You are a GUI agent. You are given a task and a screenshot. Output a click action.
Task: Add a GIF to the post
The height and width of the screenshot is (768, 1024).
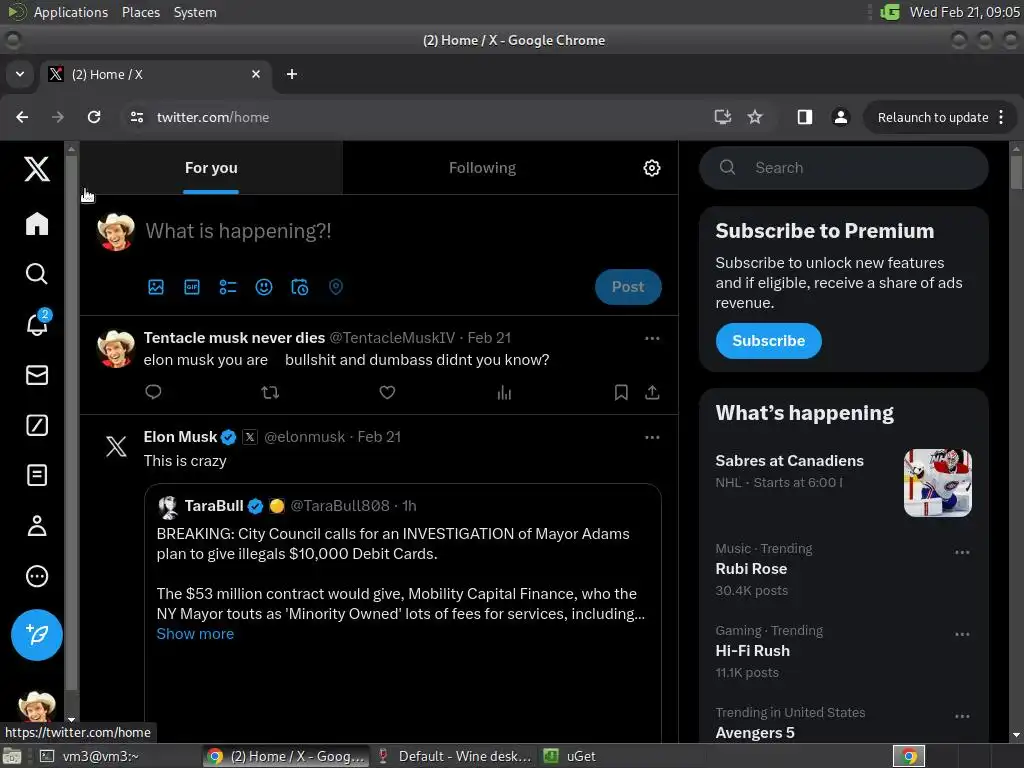192,287
